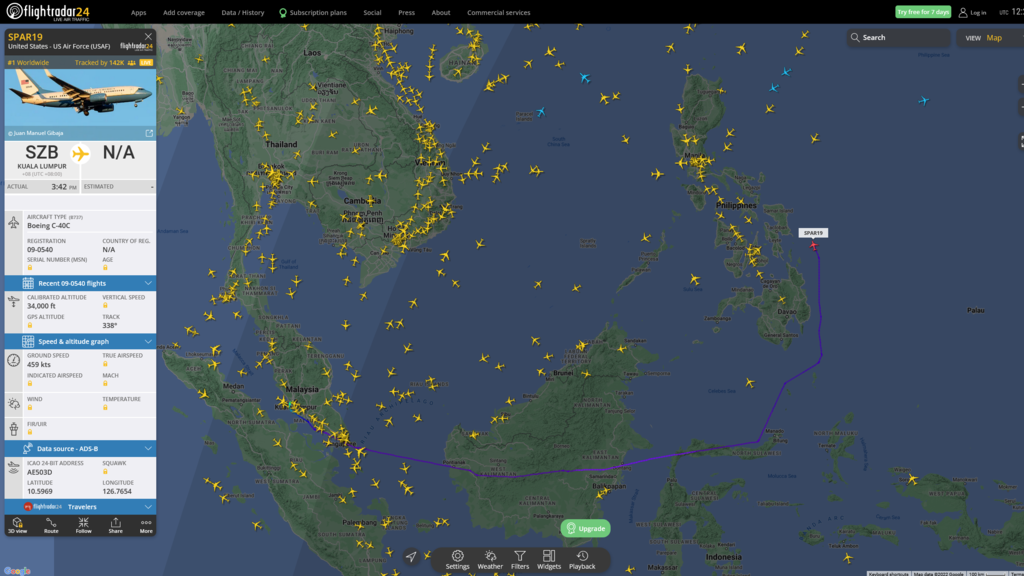Open Subscription plans page
1024x576 pixels.
click(x=313, y=12)
